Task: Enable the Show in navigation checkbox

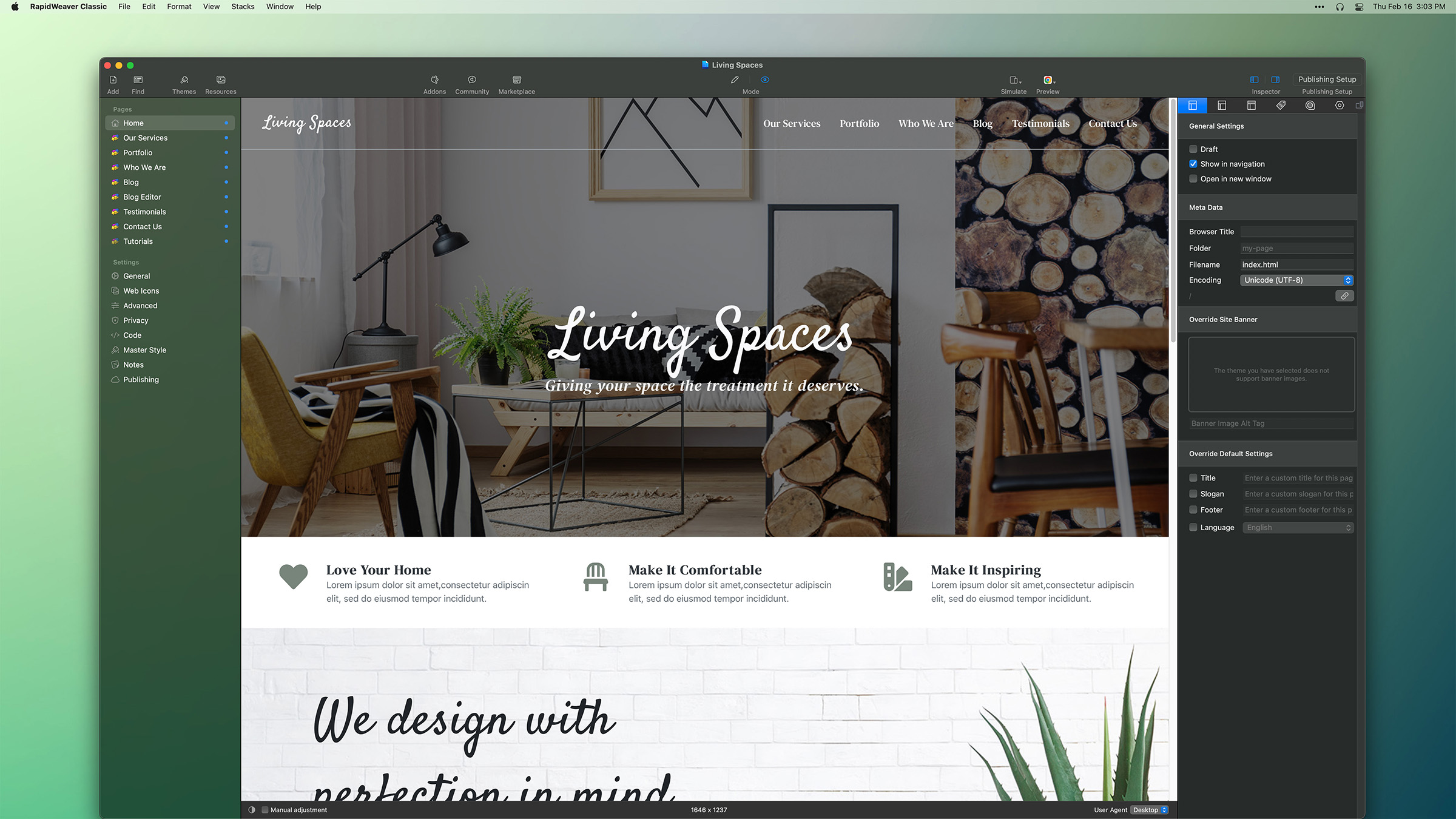Action: [1193, 163]
